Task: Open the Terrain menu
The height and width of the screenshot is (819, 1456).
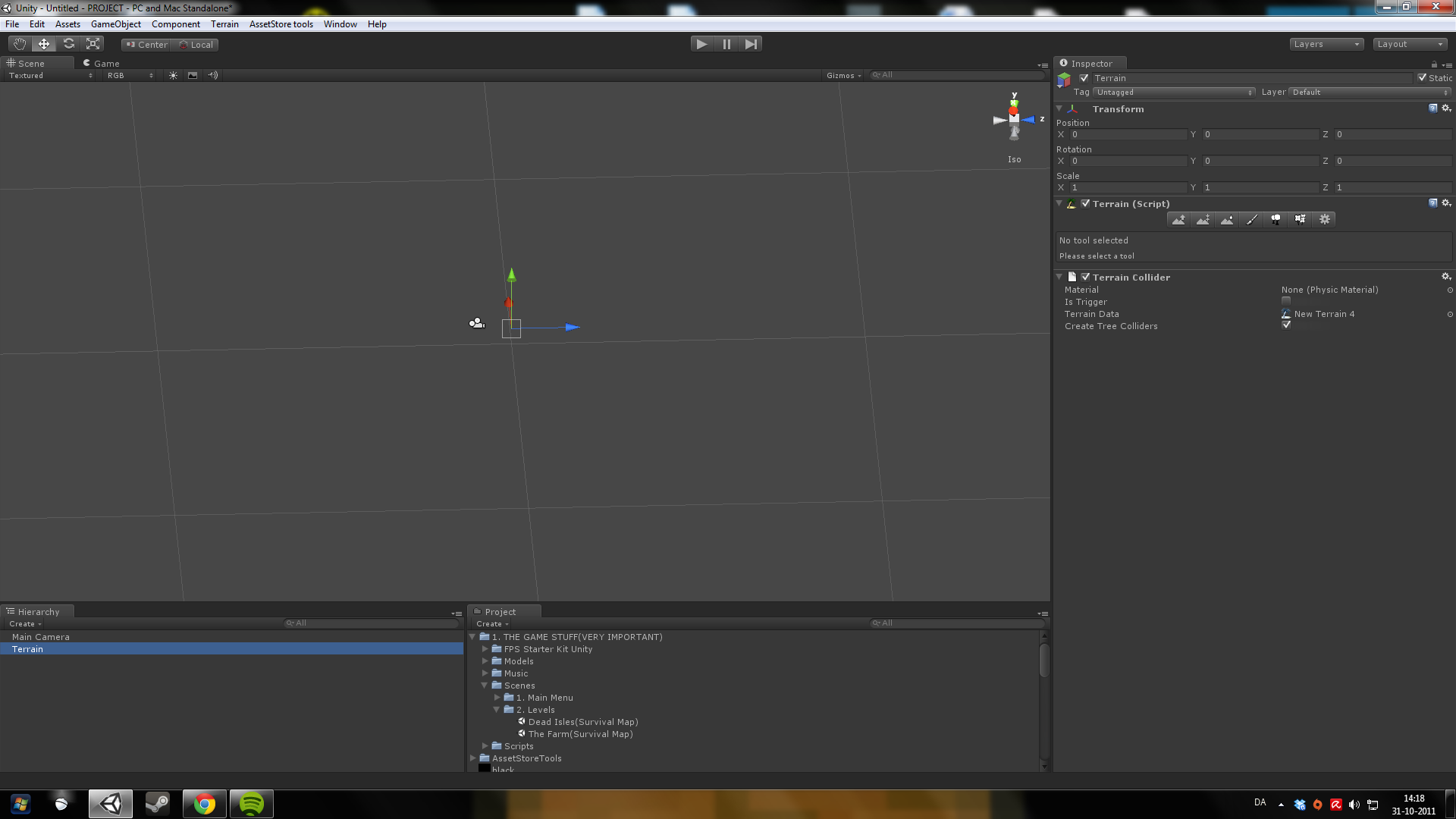Action: pyautogui.click(x=224, y=24)
